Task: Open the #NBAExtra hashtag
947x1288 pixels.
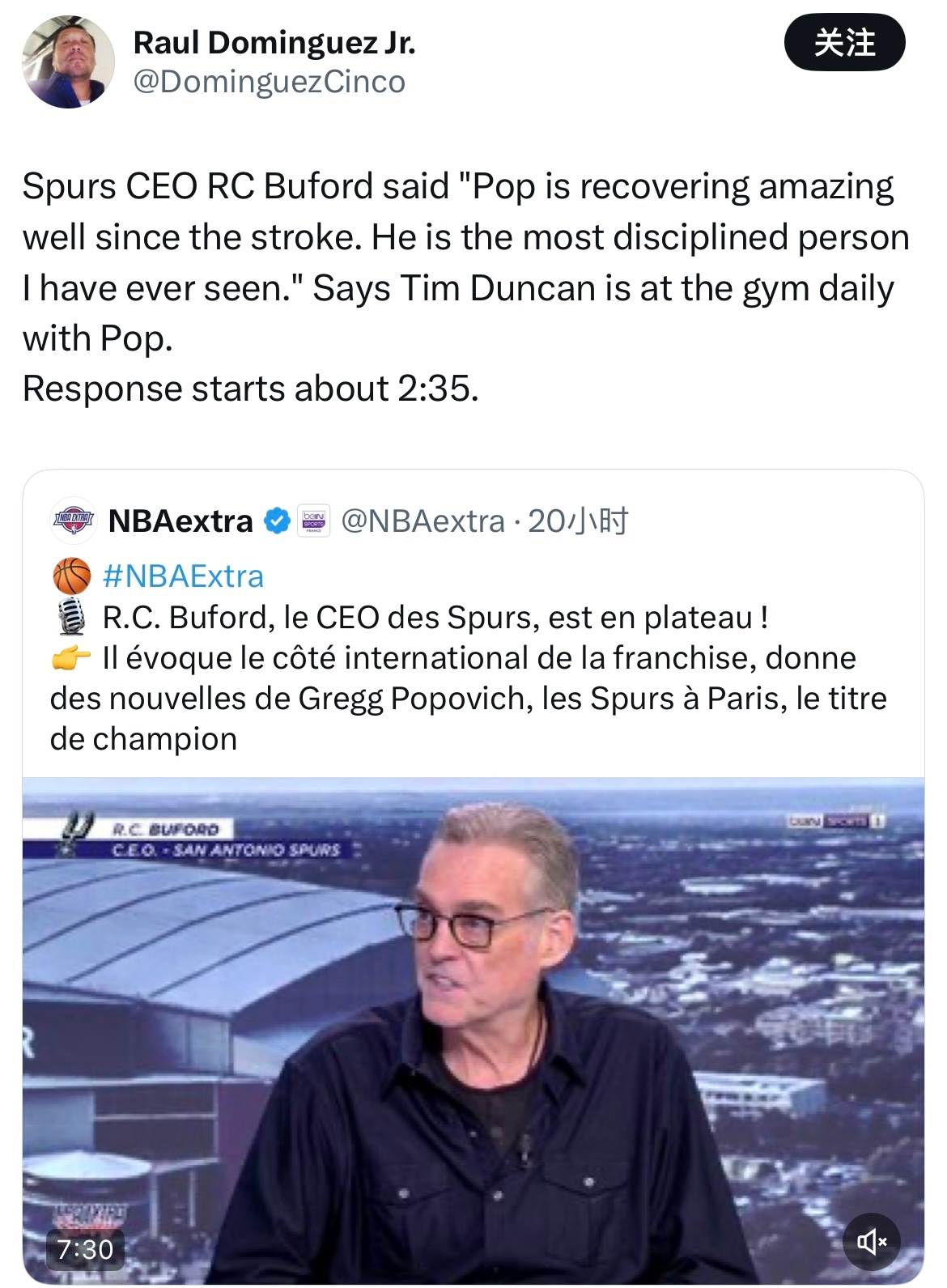Action: pyautogui.click(x=183, y=576)
